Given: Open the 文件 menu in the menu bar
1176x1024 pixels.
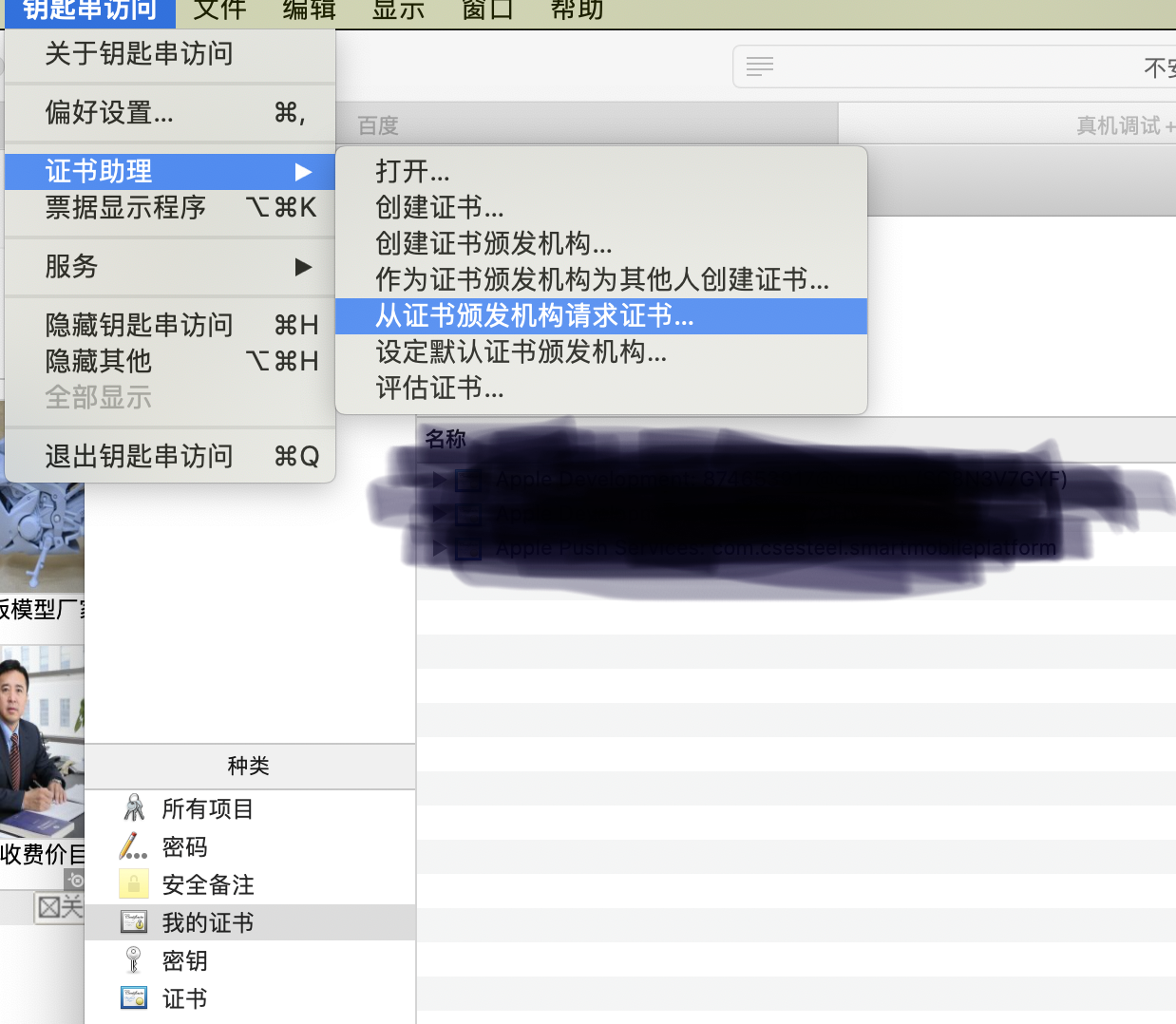Looking at the screenshot, I should pos(219,11).
